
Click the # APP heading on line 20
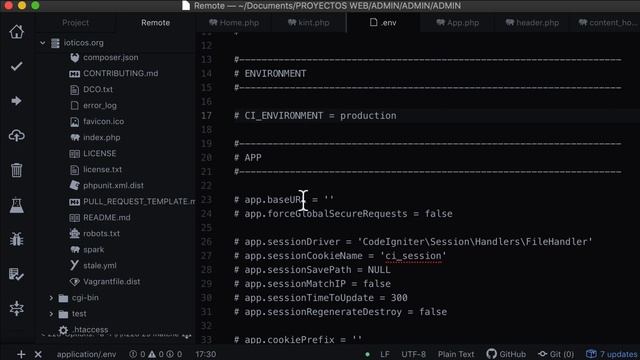[x=248, y=158]
